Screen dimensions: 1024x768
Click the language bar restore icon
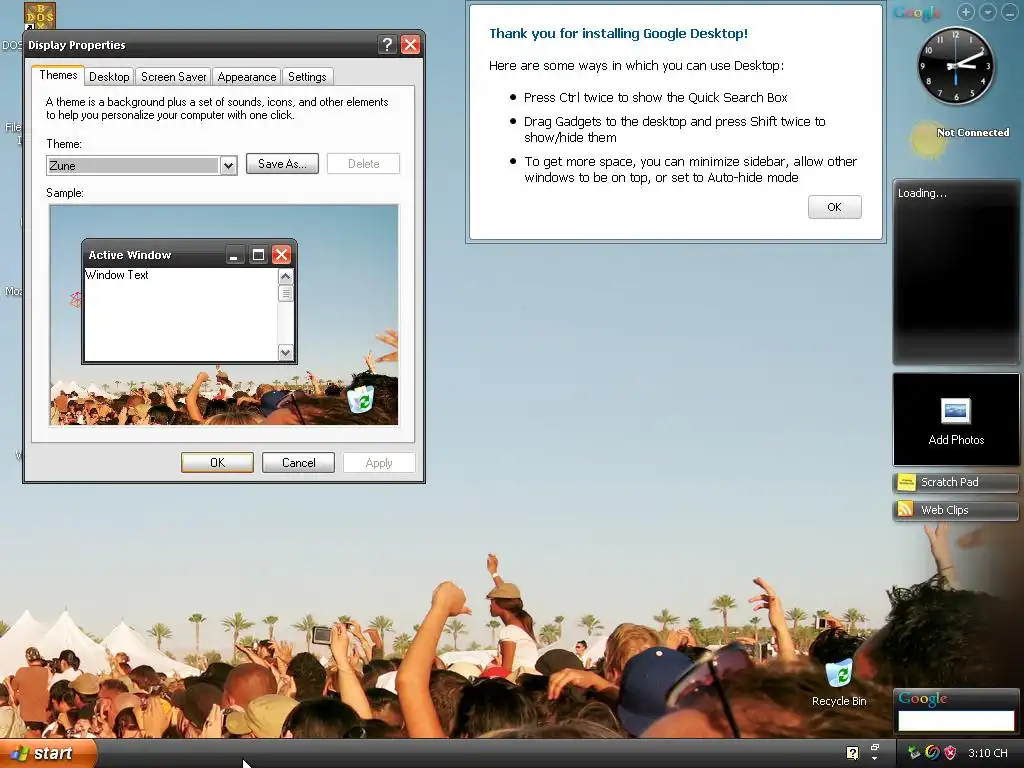tap(875, 747)
